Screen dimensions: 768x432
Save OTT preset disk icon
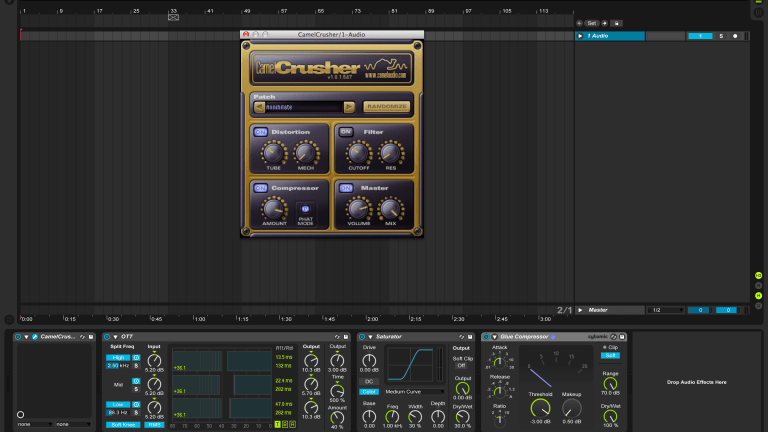346,337
